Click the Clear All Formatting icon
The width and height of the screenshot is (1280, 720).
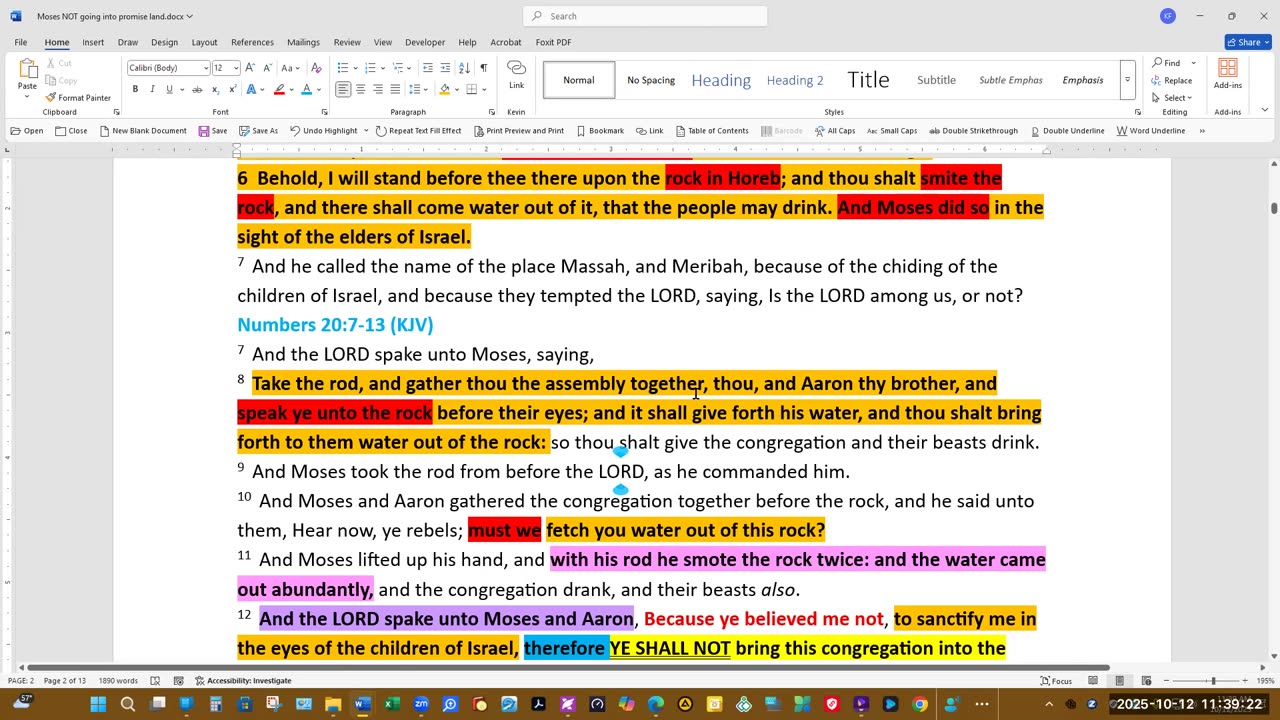316,68
